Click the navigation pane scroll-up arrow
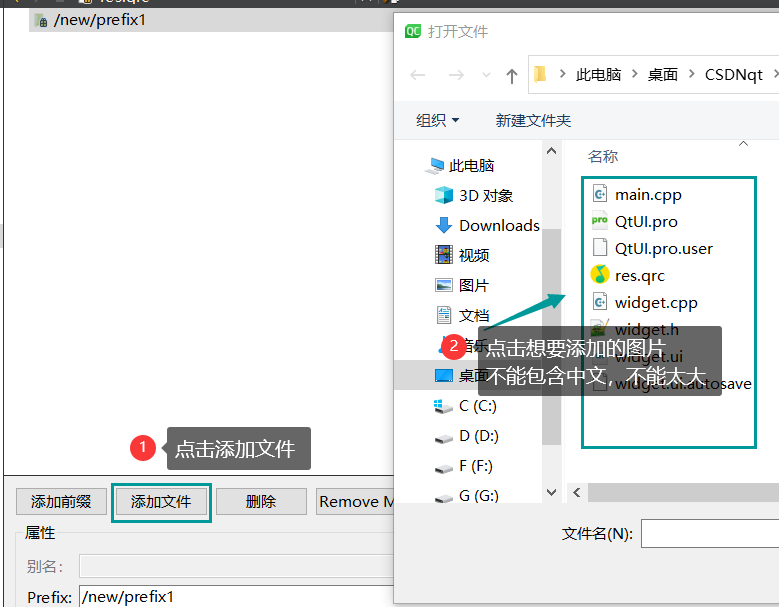 551,151
